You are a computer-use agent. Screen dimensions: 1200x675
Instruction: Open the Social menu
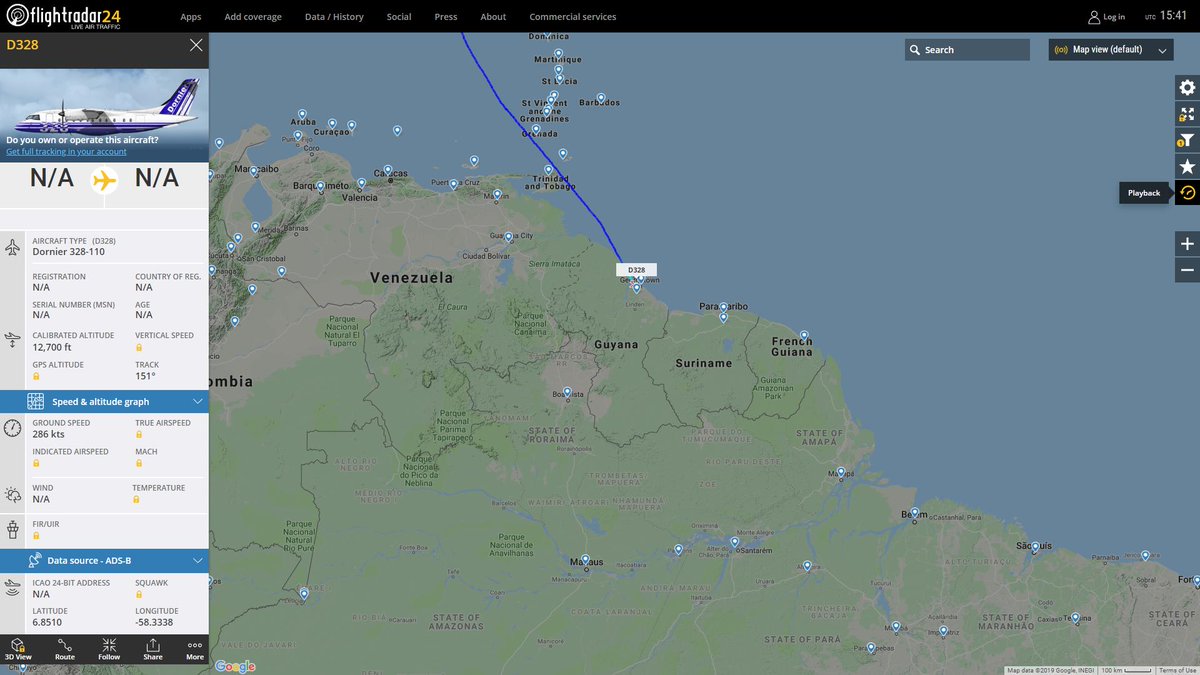pos(399,17)
